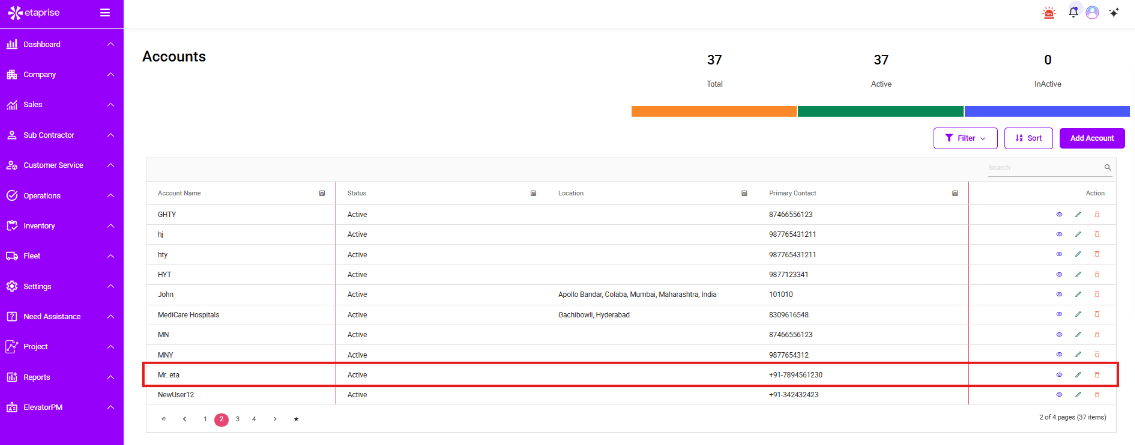Click the Sort button
The width and height of the screenshot is (1135, 445).
(1029, 138)
